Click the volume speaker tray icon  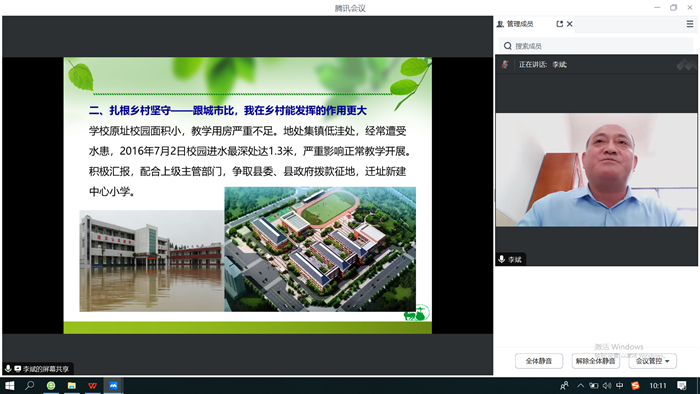pos(607,386)
